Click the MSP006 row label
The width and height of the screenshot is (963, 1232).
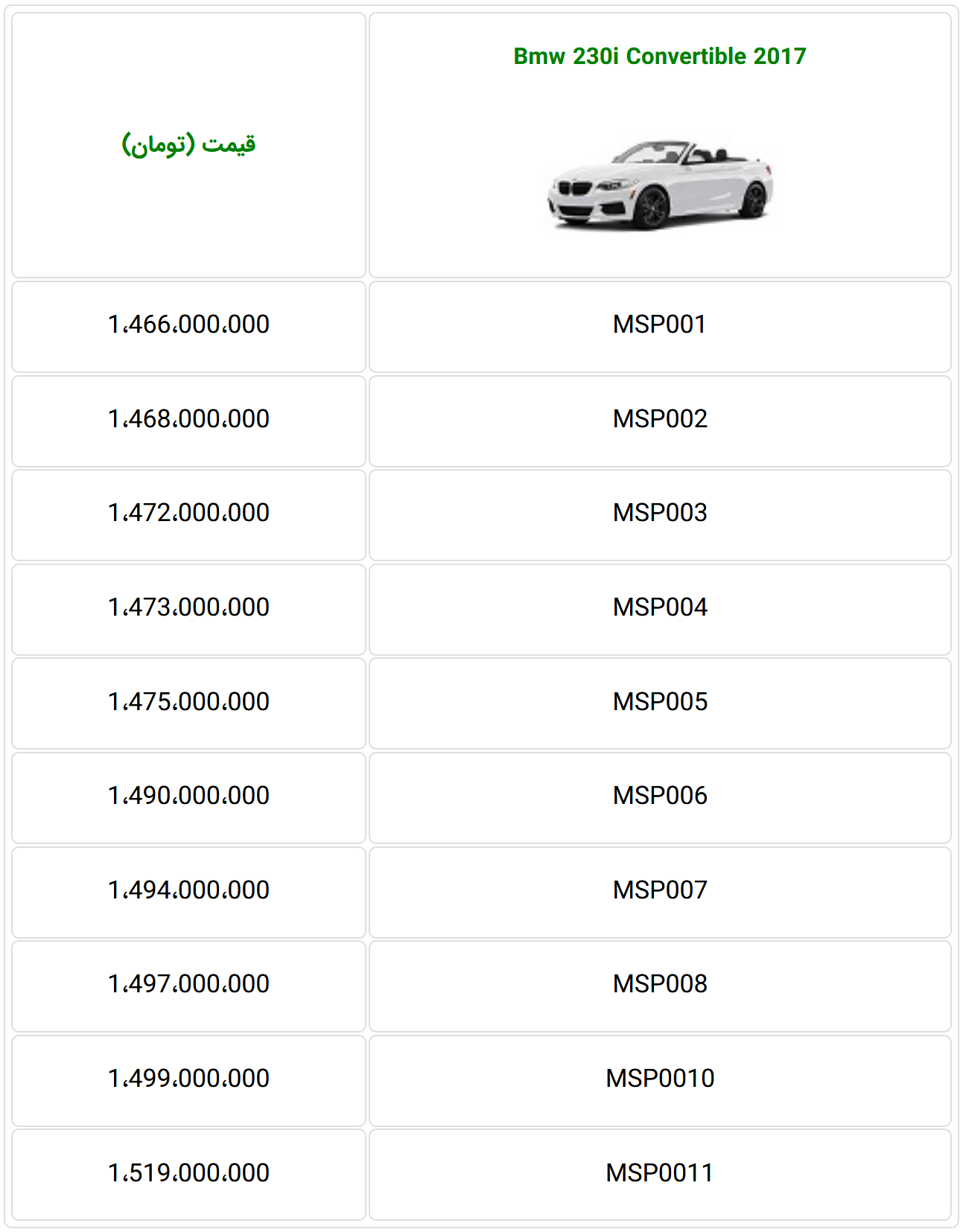660,796
